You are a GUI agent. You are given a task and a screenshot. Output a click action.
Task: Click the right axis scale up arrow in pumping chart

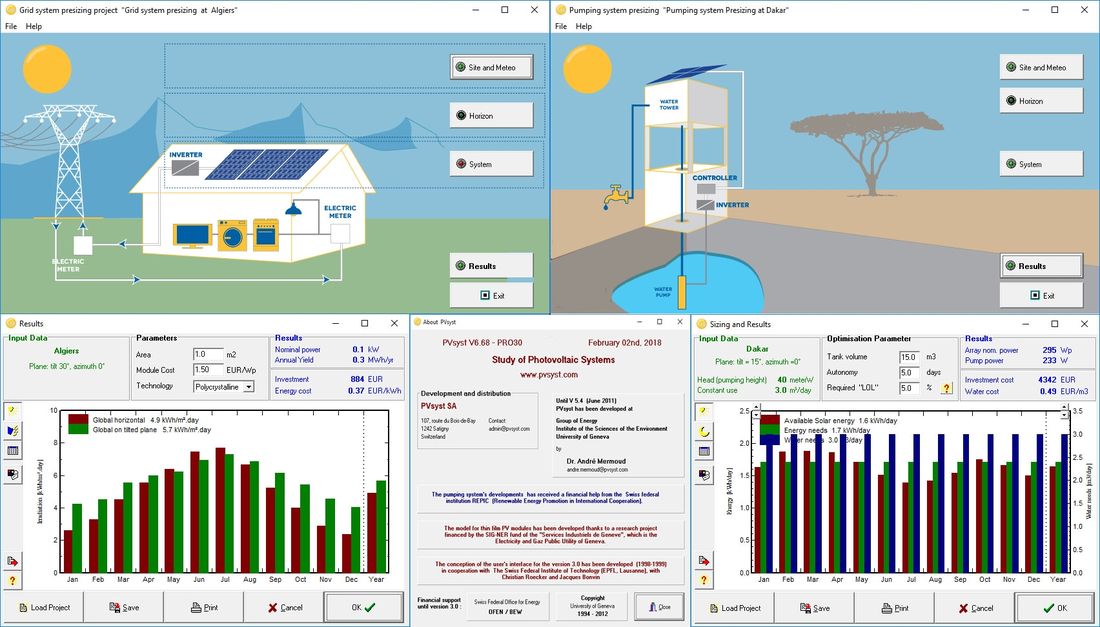click(x=1066, y=409)
